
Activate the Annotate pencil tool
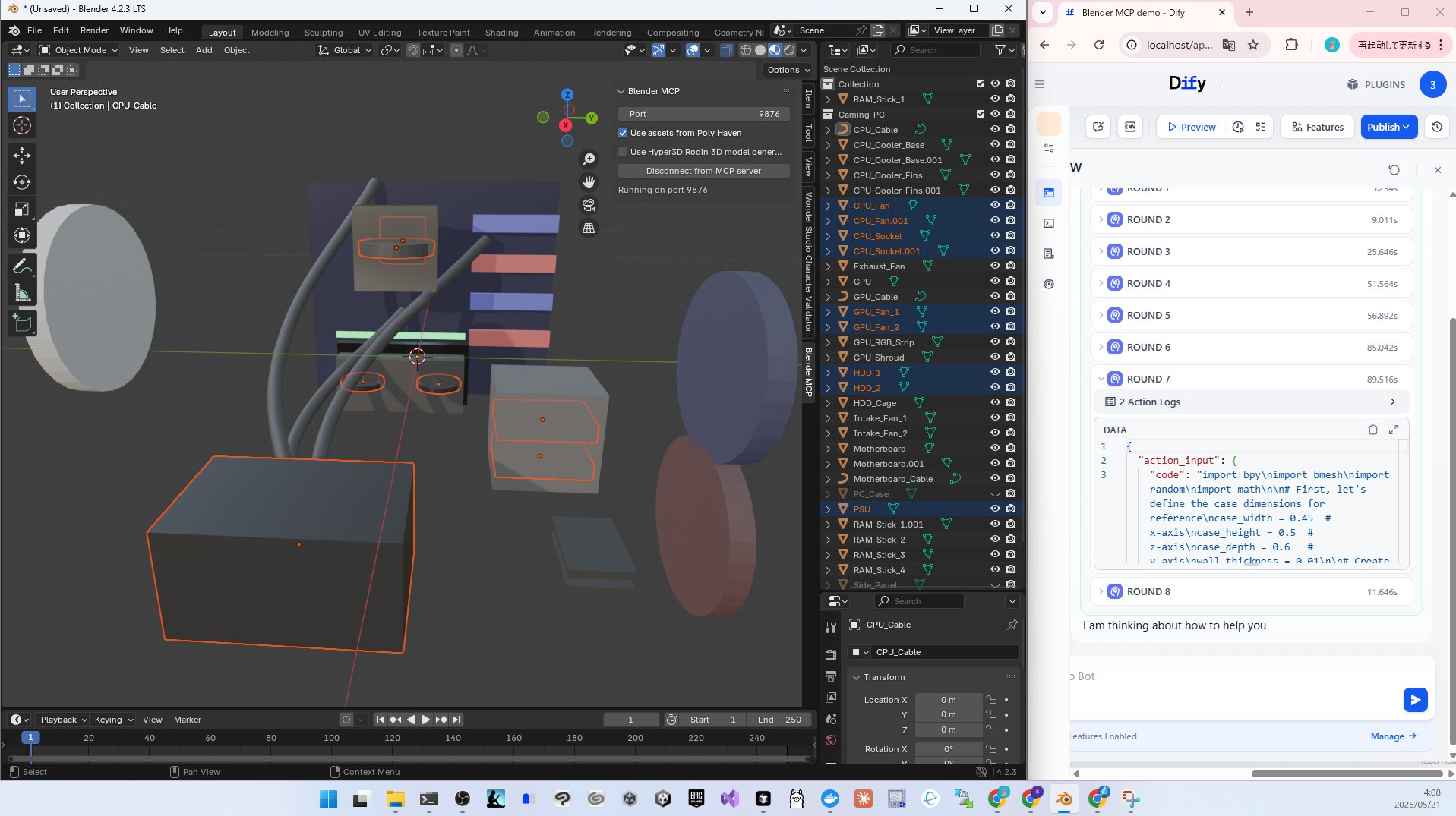point(22,266)
